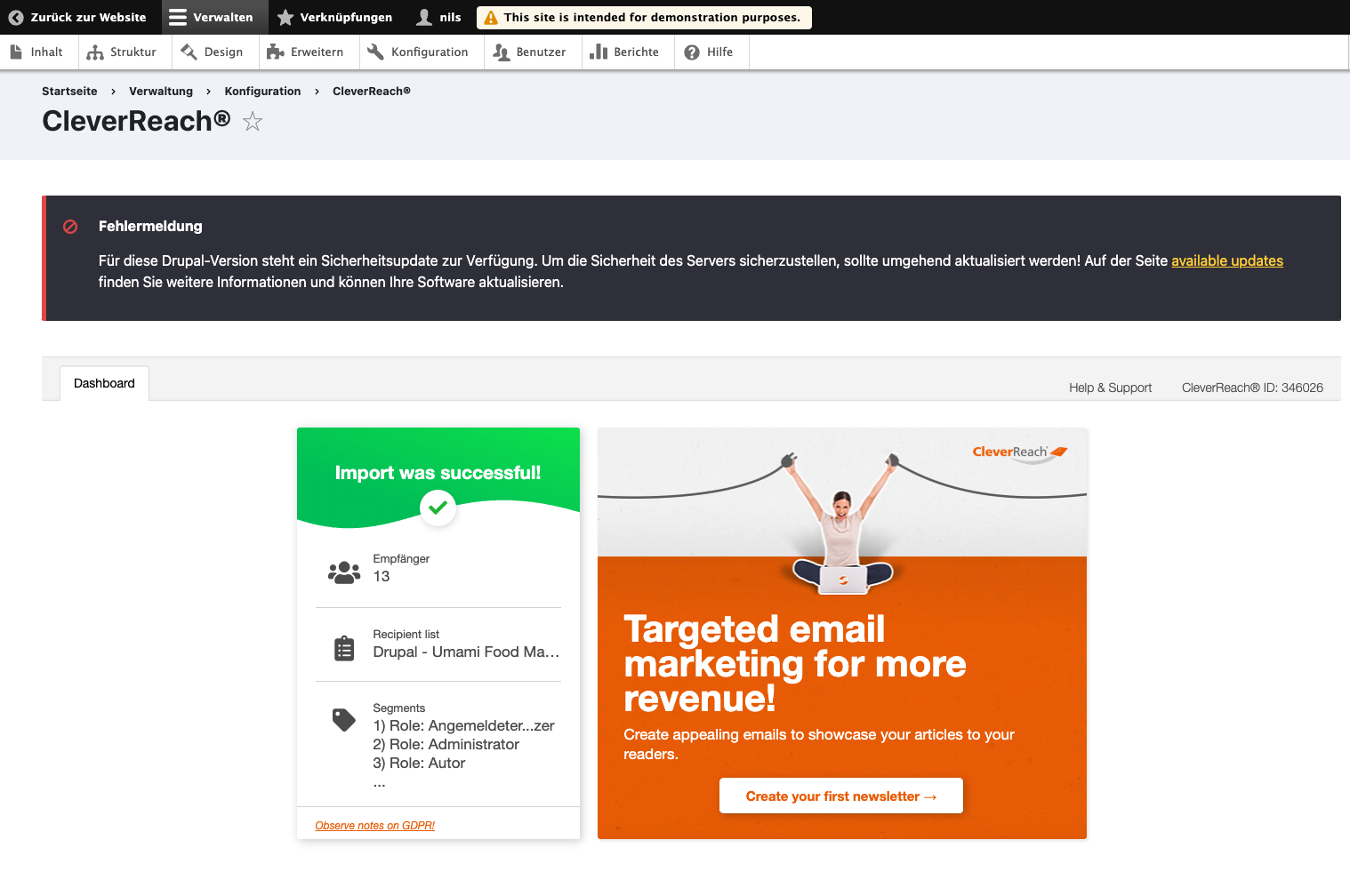This screenshot has width=1350, height=896.
Task: Click recipient list name Drupal - Umami Food Ma...
Action: (x=466, y=652)
